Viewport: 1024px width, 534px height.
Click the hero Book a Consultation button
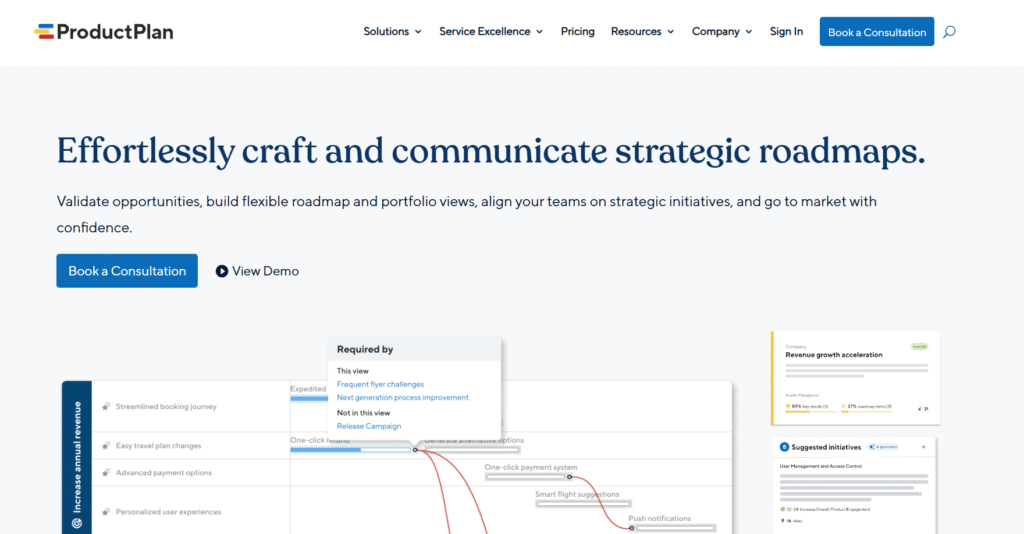pyautogui.click(x=127, y=271)
